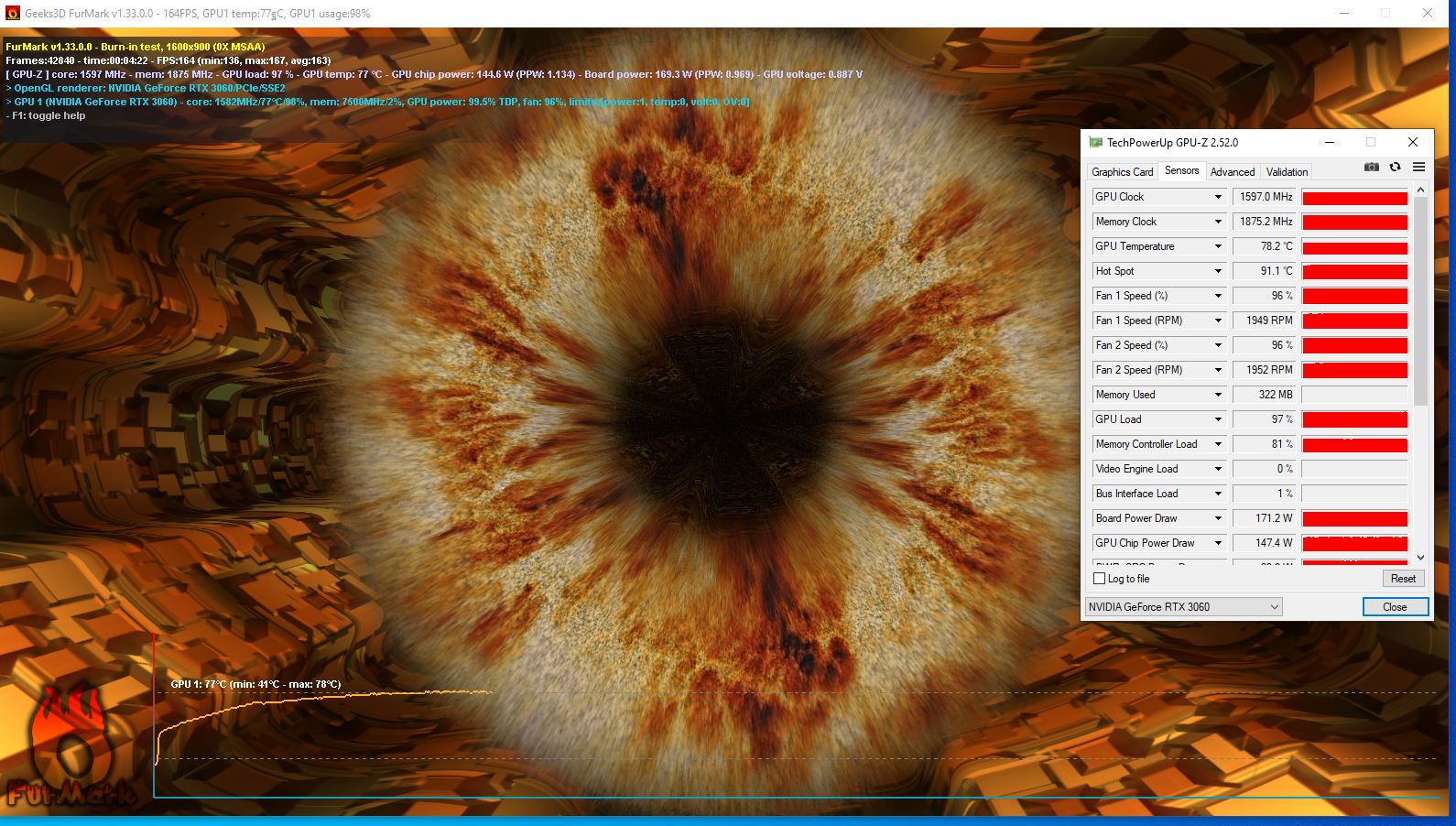Screen dimensions: 1456x826
Task: Switch to the Advanced tab
Action: [x=1232, y=172]
